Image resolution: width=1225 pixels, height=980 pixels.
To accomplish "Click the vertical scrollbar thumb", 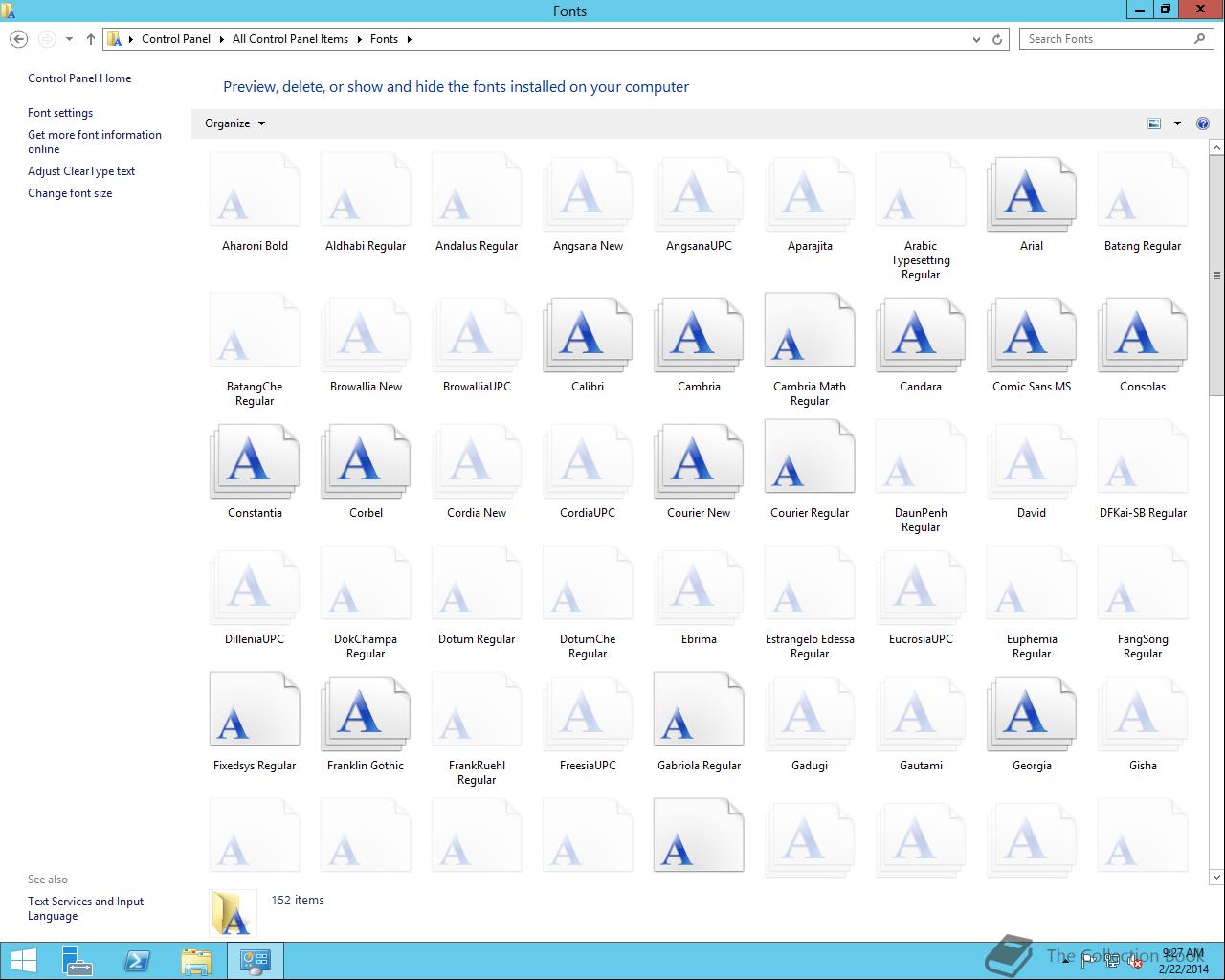I will pos(1217,276).
